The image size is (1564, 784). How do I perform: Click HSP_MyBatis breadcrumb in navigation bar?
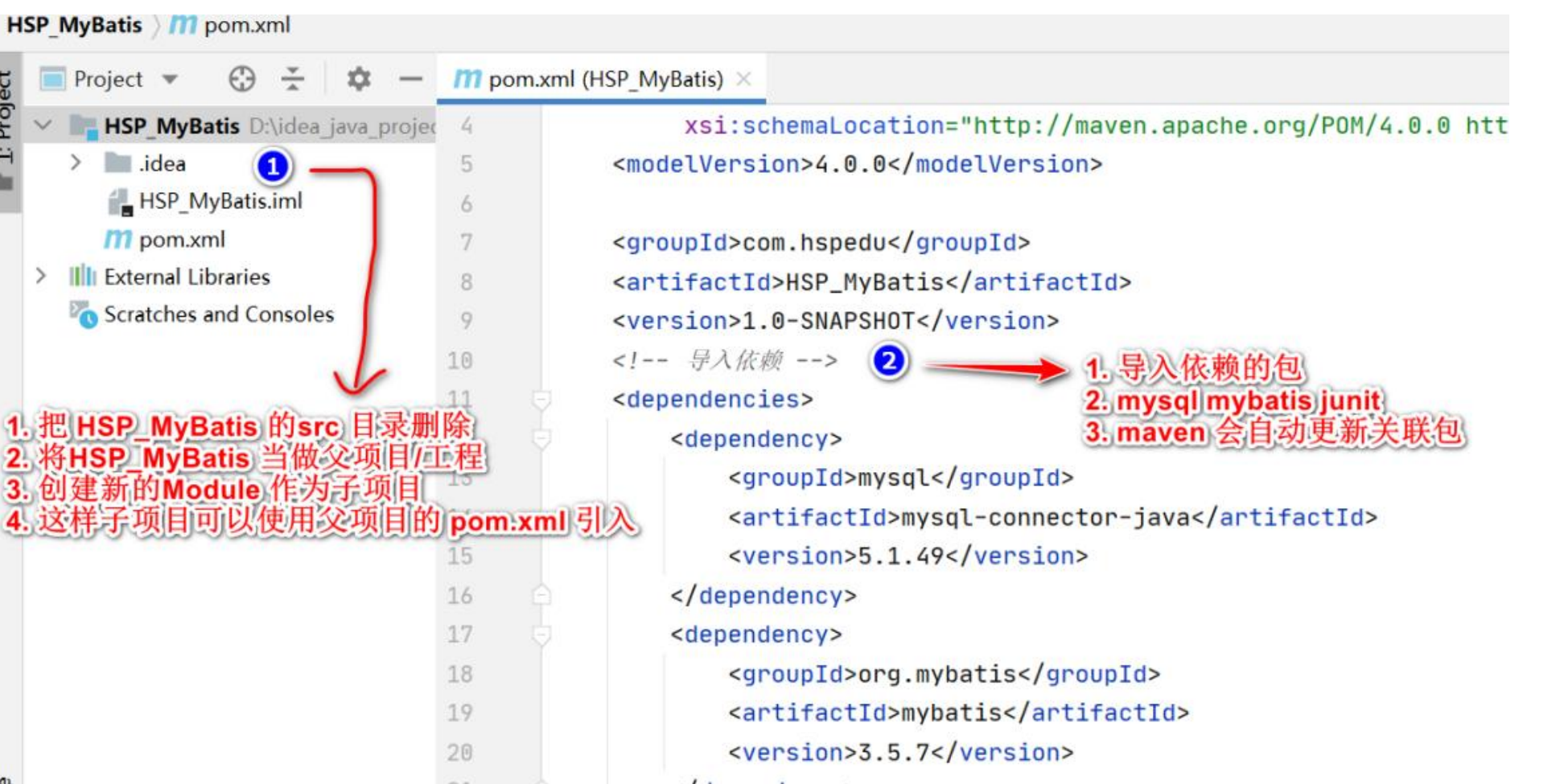point(74,25)
